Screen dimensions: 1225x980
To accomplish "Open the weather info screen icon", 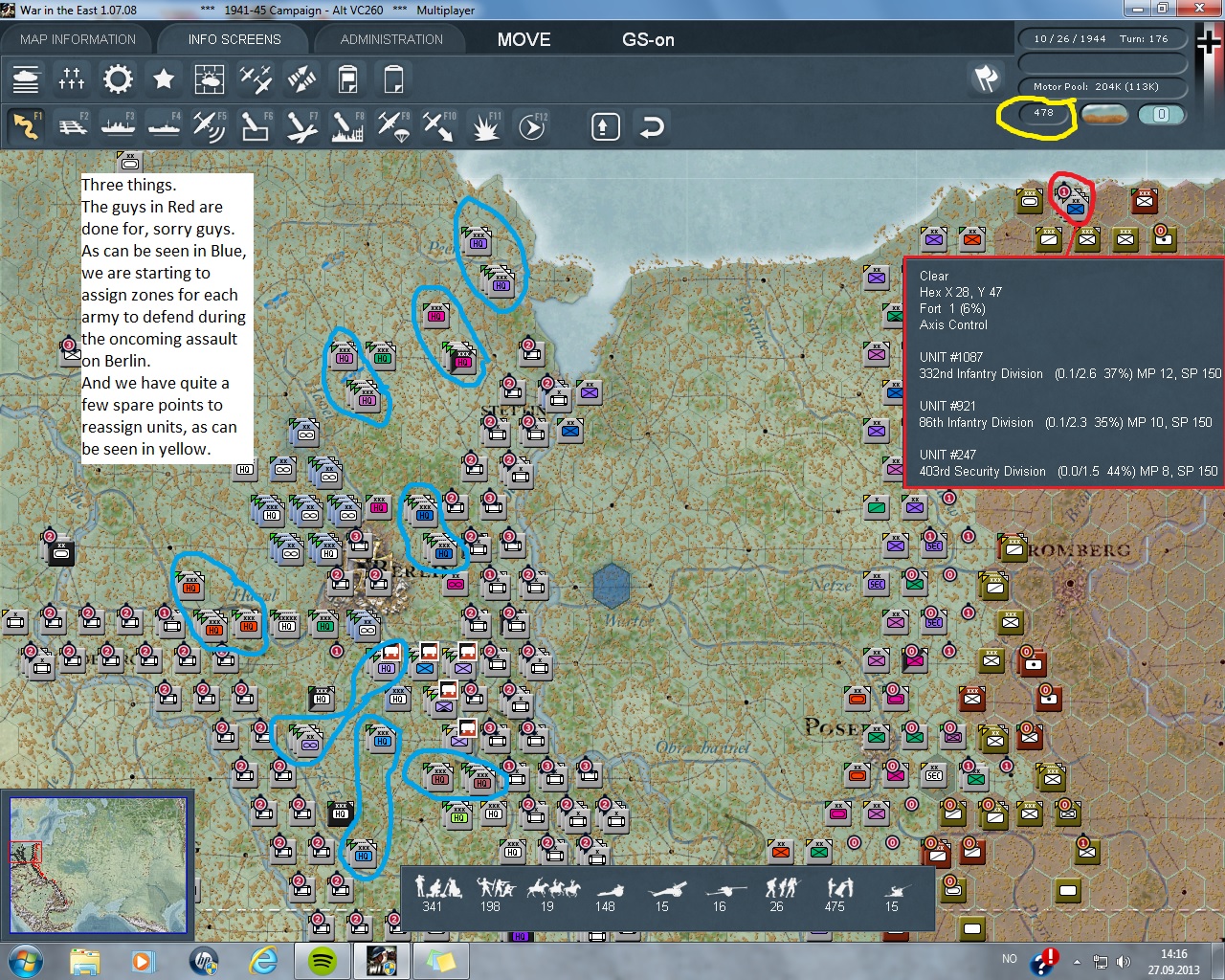I will click(x=209, y=78).
